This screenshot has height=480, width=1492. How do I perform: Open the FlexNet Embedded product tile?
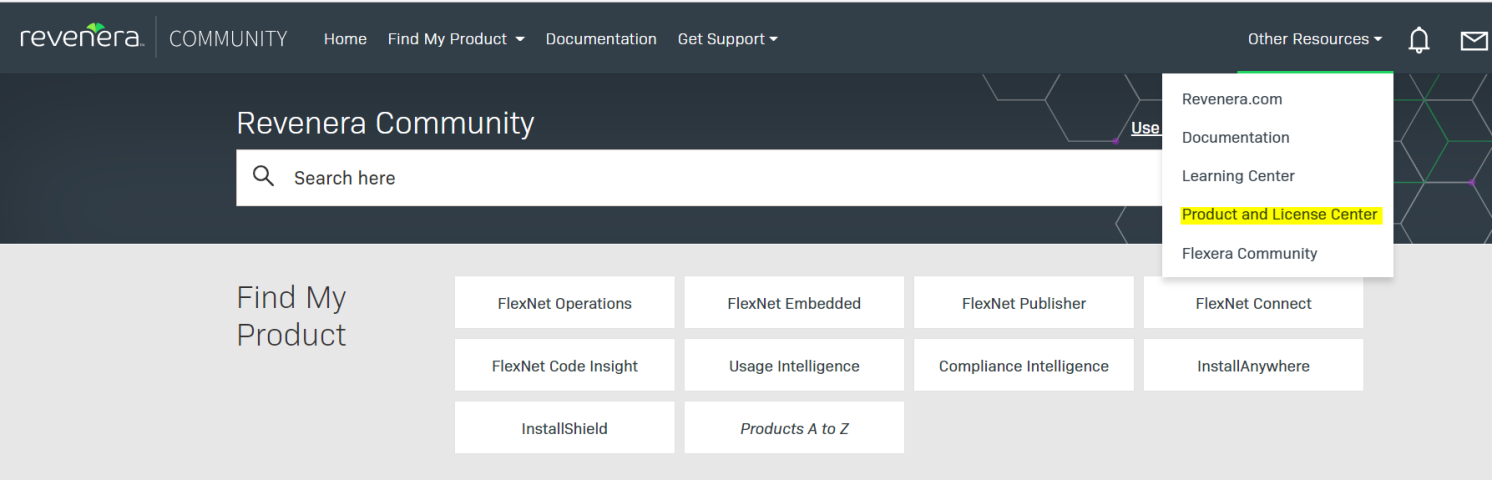pos(794,303)
